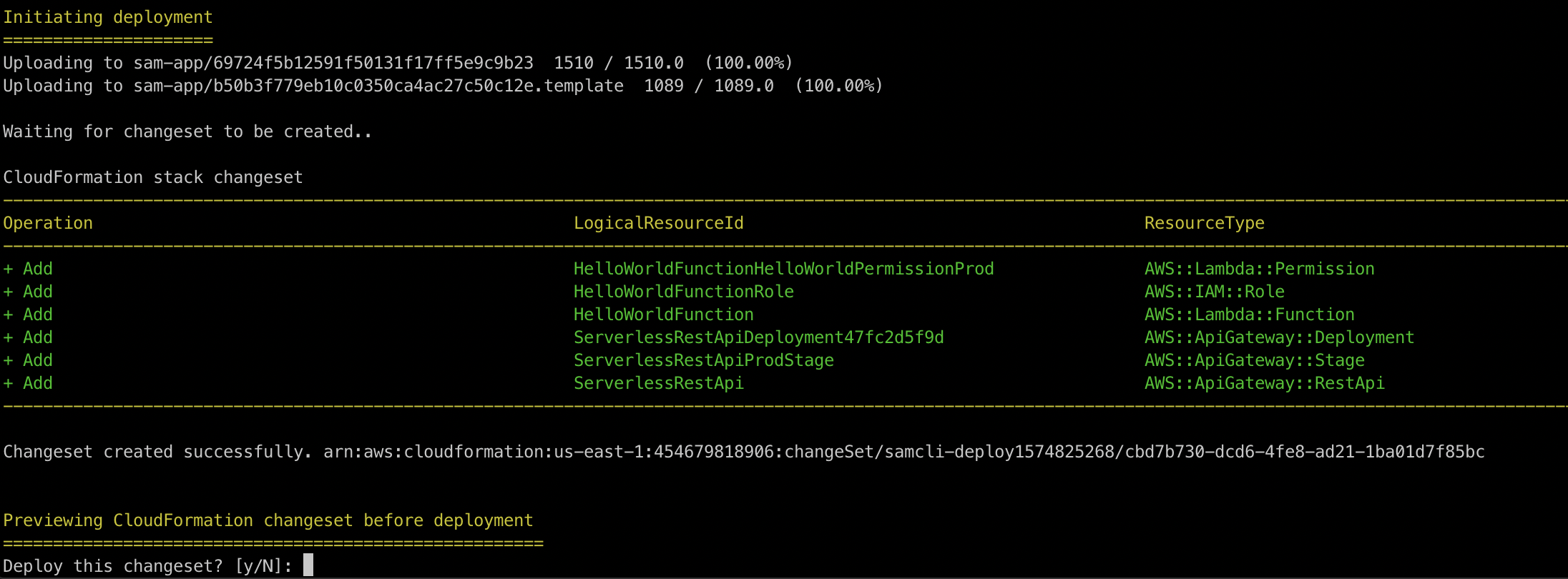Click the AWS::Lambda::Permission resource type
1568x579 pixels.
pos(1259,269)
